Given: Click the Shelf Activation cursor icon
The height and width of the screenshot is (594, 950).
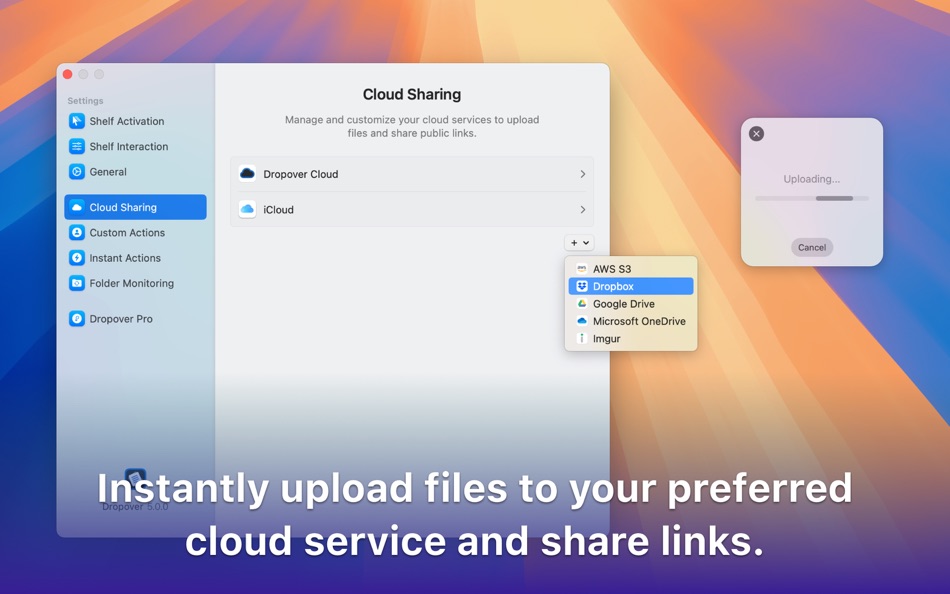Looking at the screenshot, I should pos(76,121).
